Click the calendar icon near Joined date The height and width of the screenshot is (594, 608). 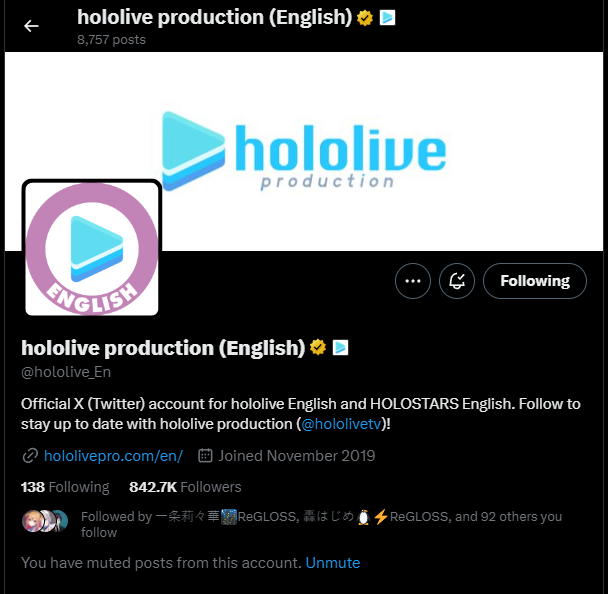click(205, 456)
